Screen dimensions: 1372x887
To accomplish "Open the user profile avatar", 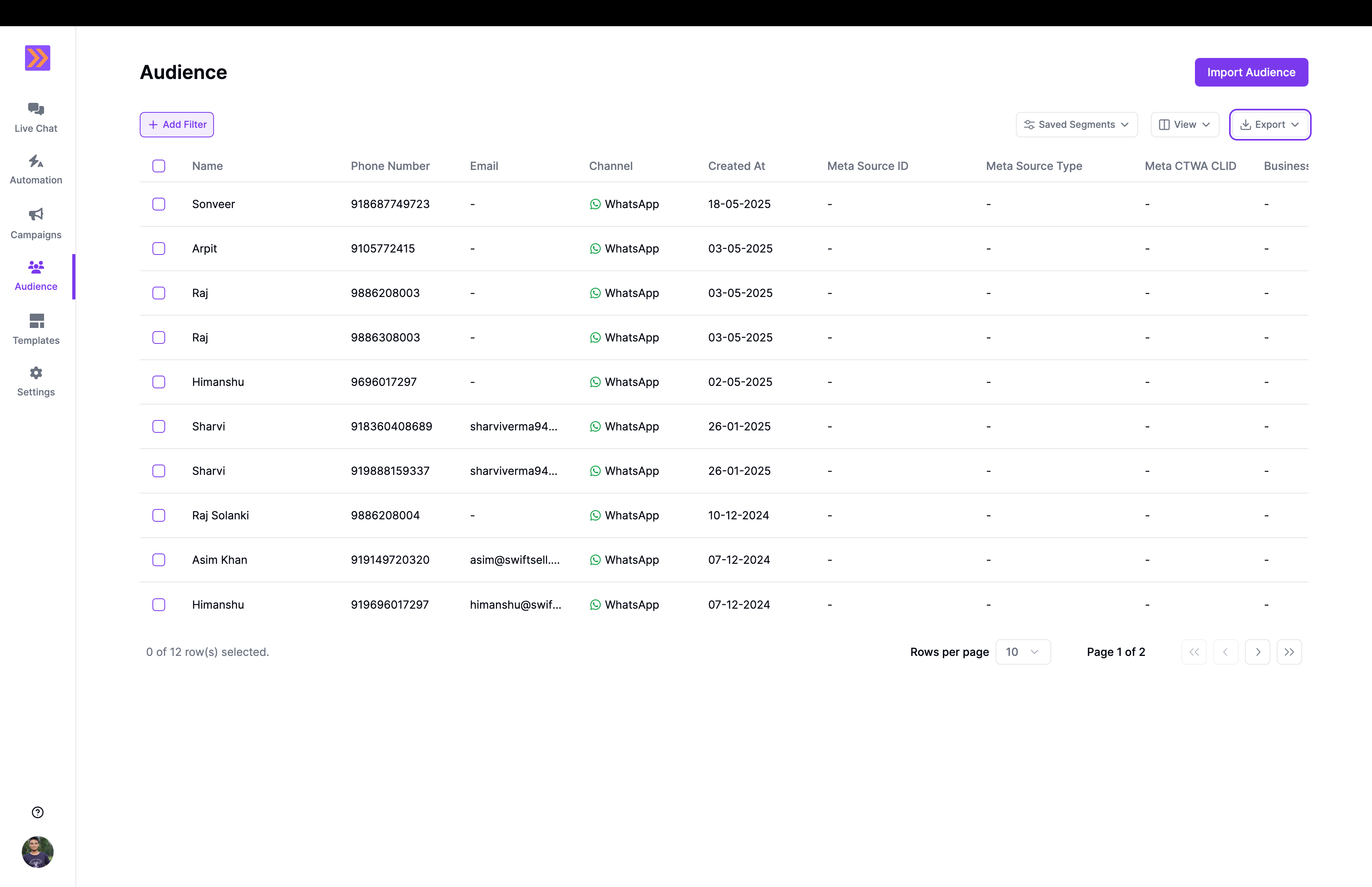I will [37, 852].
